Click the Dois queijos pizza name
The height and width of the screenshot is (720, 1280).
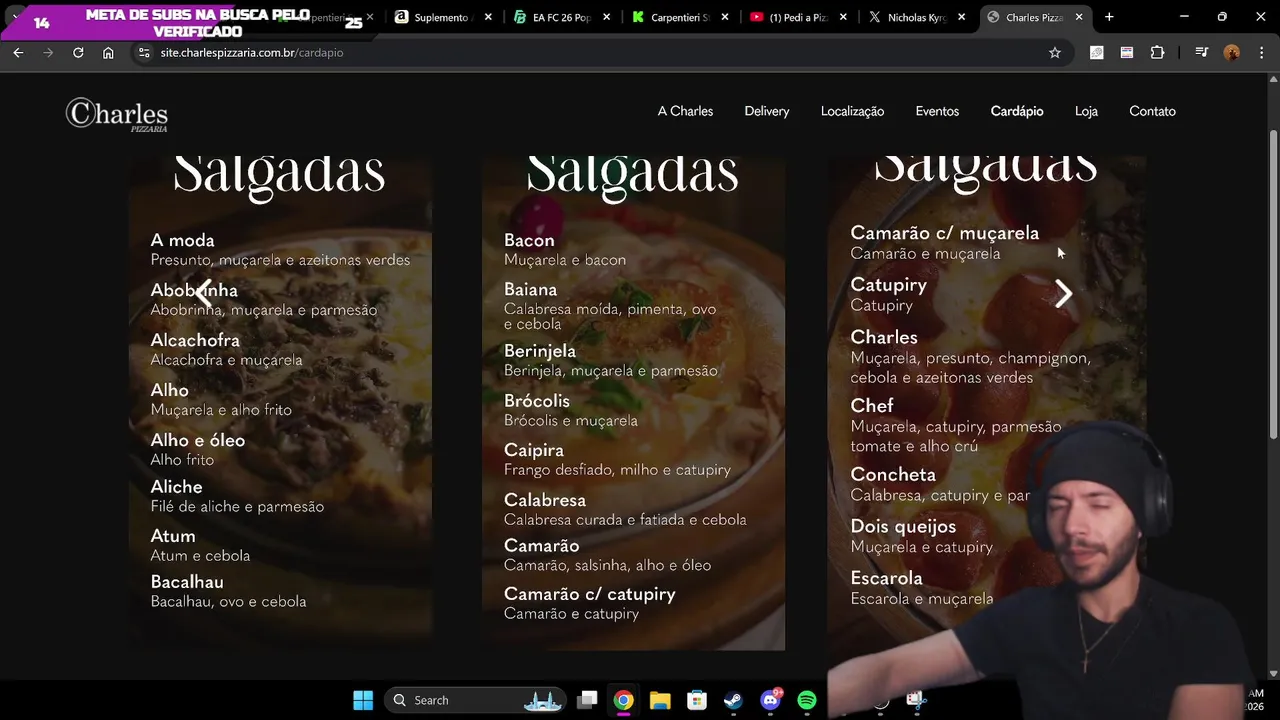pos(903,526)
